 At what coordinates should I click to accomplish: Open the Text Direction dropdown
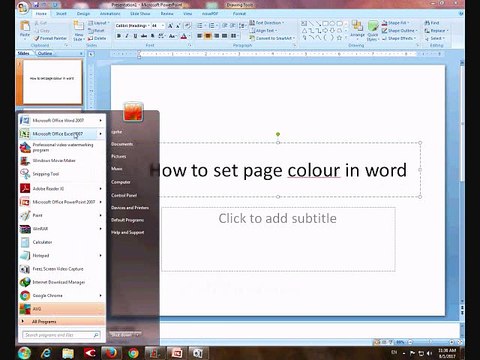pyautogui.click(x=267, y=23)
